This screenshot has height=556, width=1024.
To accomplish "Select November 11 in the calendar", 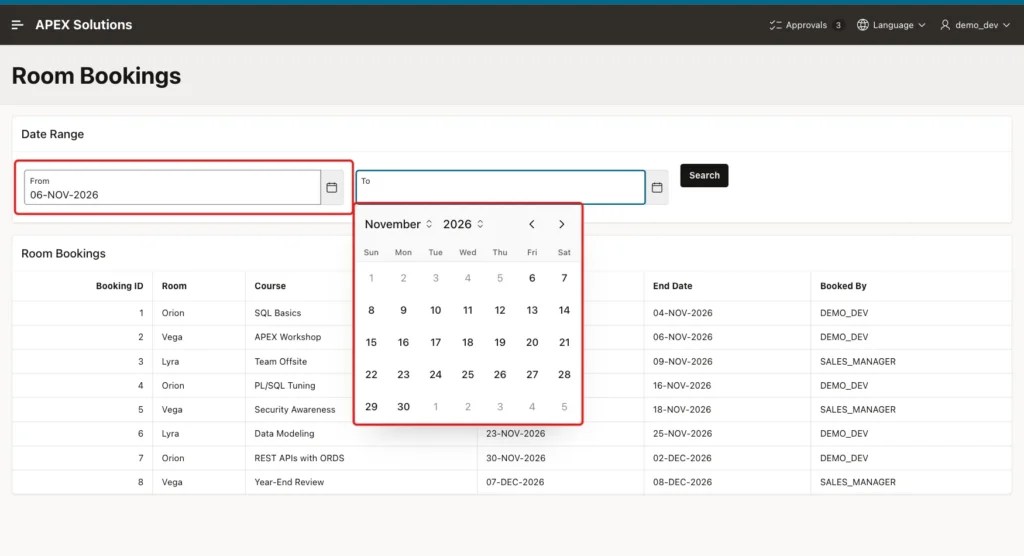I will [x=468, y=310].
